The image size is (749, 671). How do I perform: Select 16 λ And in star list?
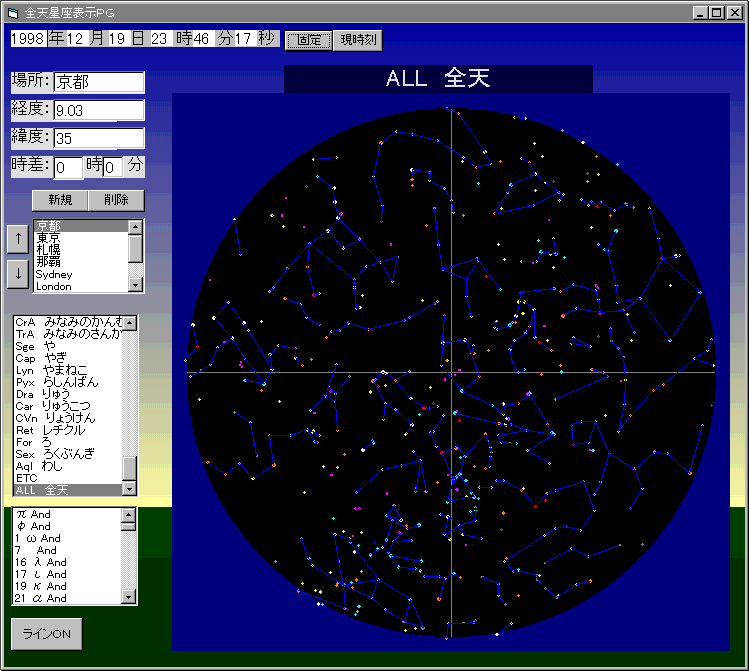point(67,562)
